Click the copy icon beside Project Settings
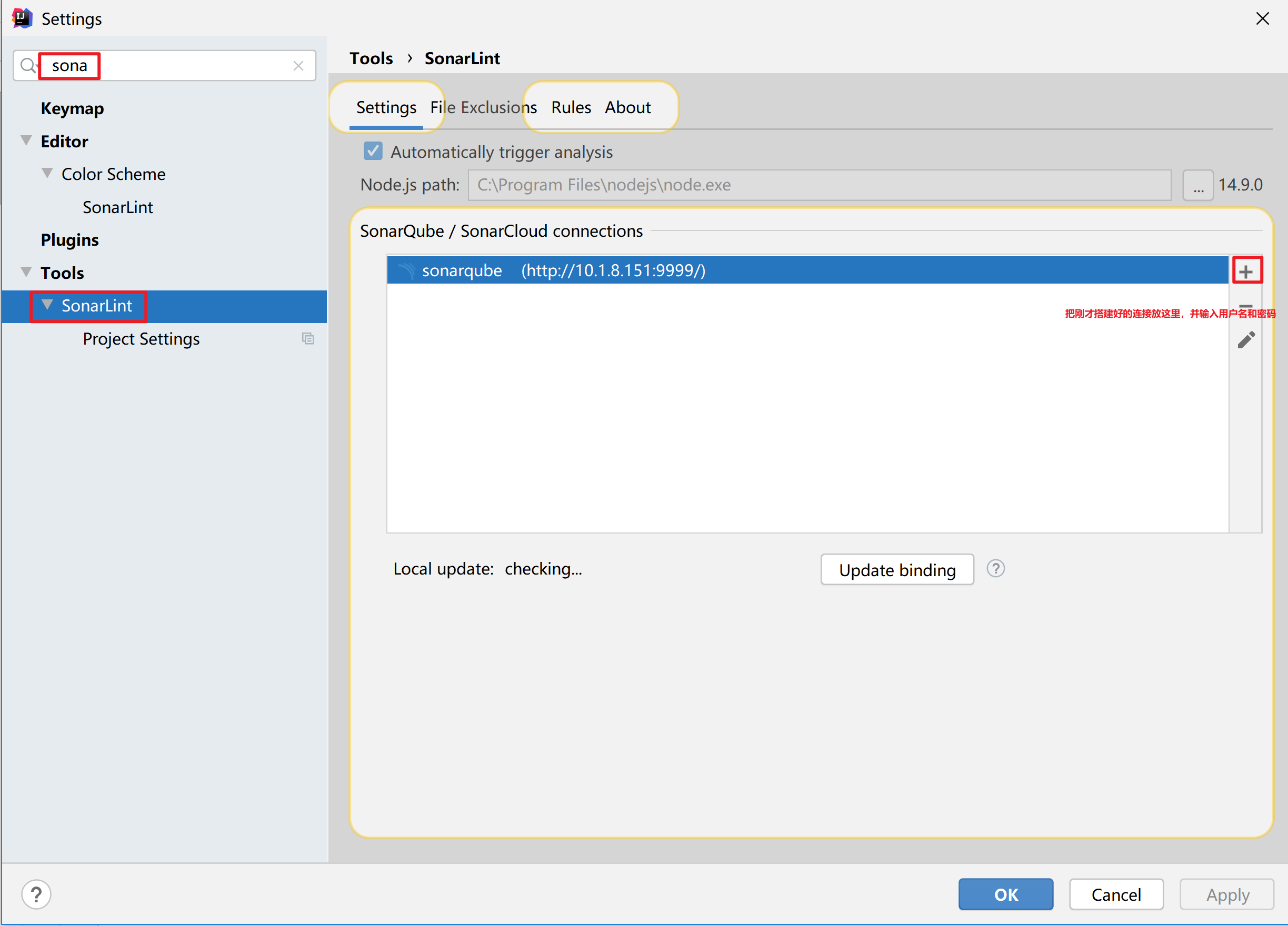This screenshot has height=926, width=1288. [308, 339]
